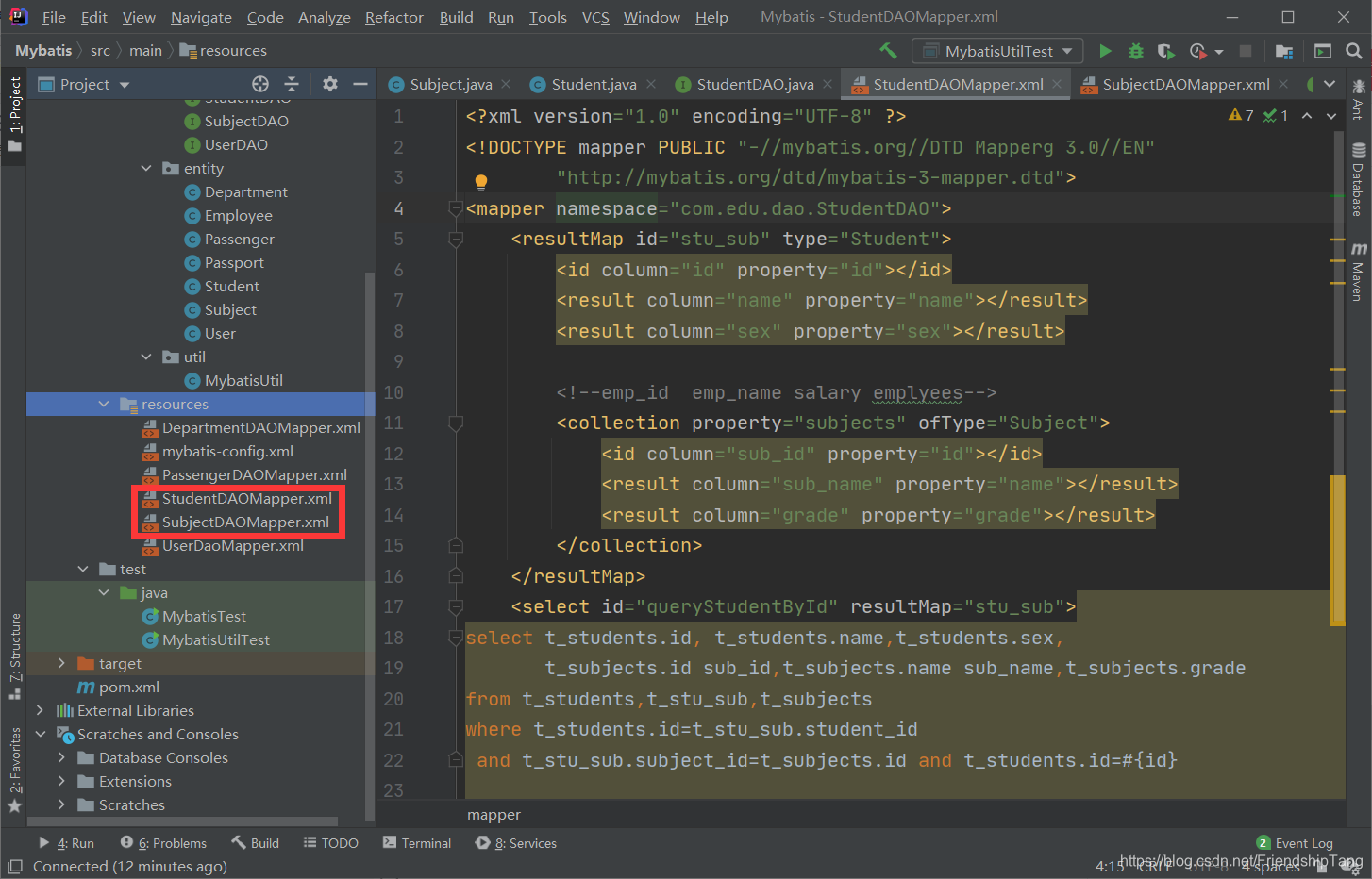Click the 1: Project side tab

(x=14, y=113)
